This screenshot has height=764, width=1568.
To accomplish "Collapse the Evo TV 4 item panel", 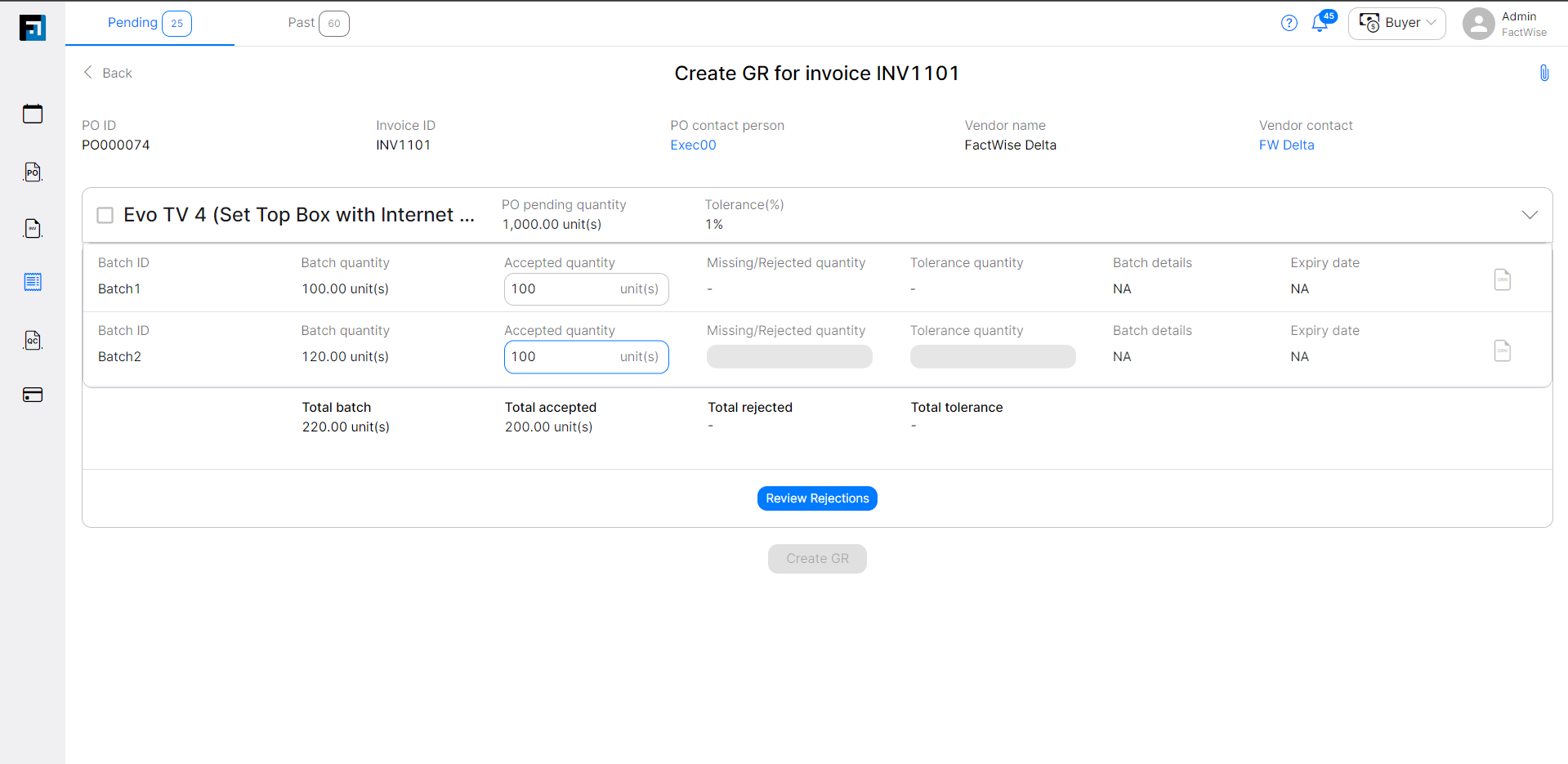I will 1530,215.
